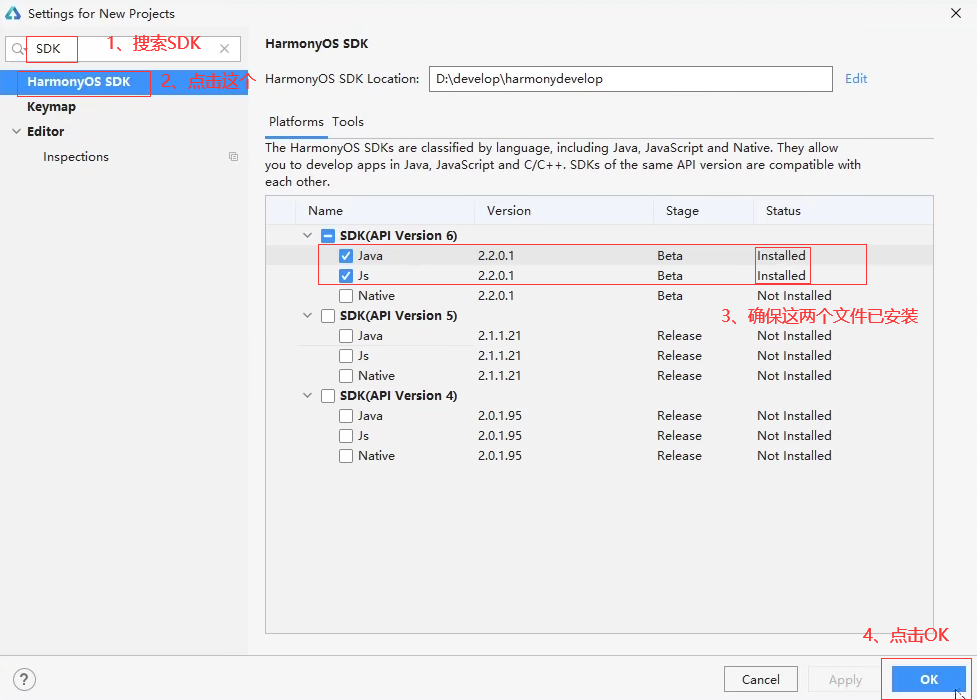Select SDK(API Version 4) row label
The width and height of the screenshot is (977, 700).
tap(398, 395)
